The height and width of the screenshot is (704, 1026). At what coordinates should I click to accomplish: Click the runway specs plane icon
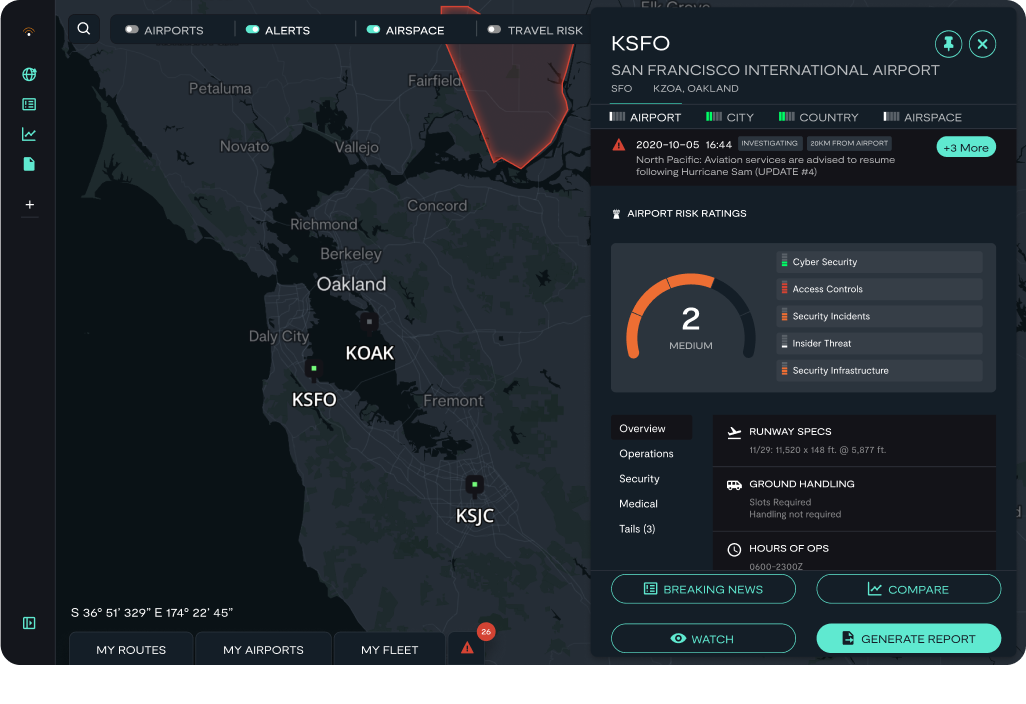tap(734, 432)
